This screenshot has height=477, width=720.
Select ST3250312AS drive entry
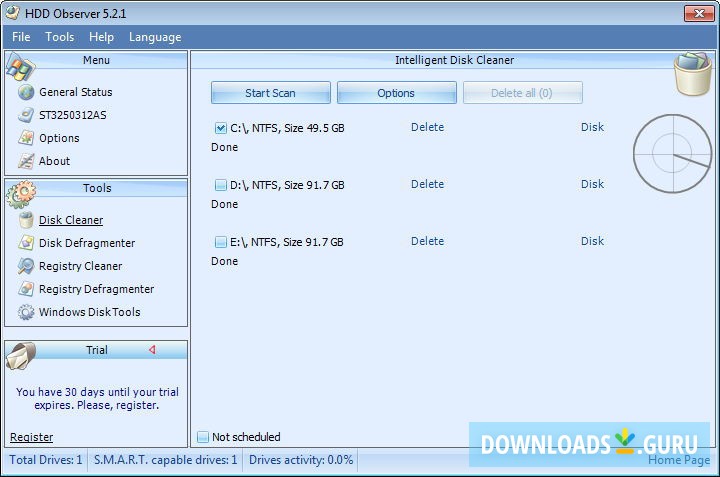pos(73,115)
